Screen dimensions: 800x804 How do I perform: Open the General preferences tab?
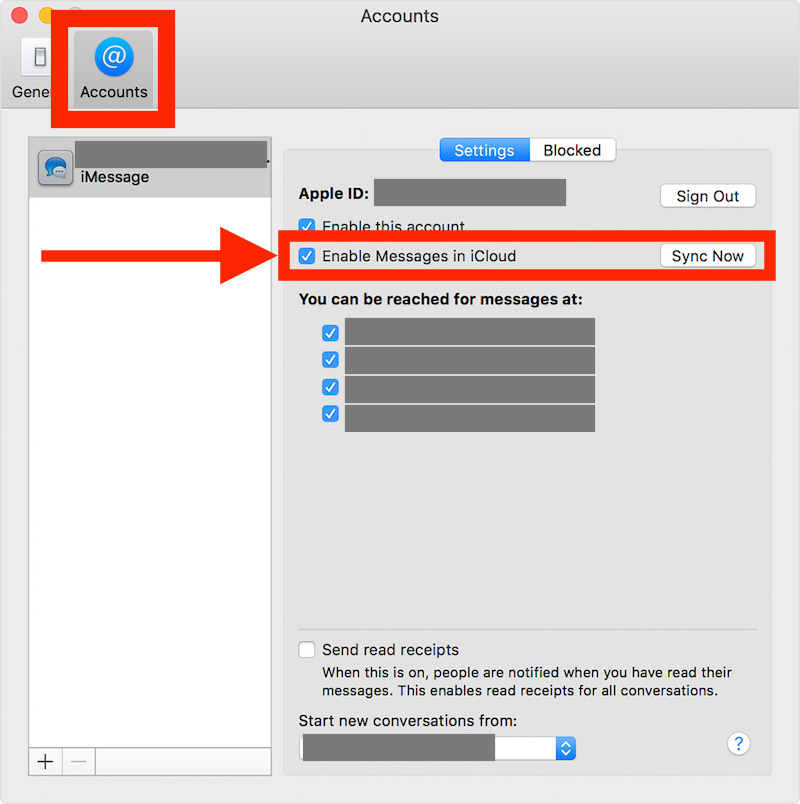[32, 70]
